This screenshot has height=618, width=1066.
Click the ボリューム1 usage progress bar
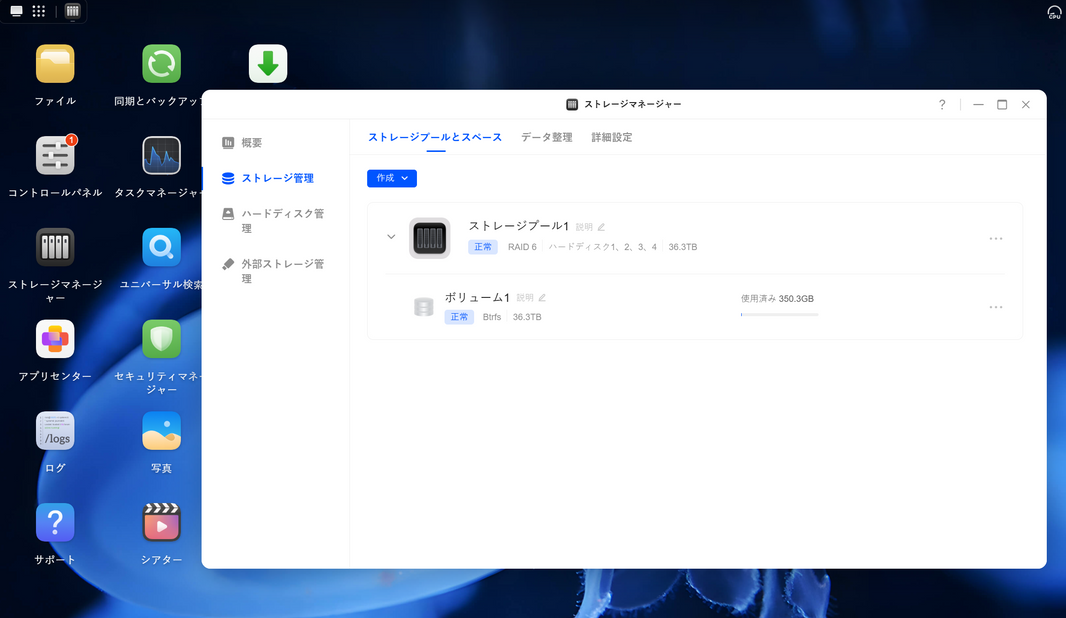coord(778,313)
